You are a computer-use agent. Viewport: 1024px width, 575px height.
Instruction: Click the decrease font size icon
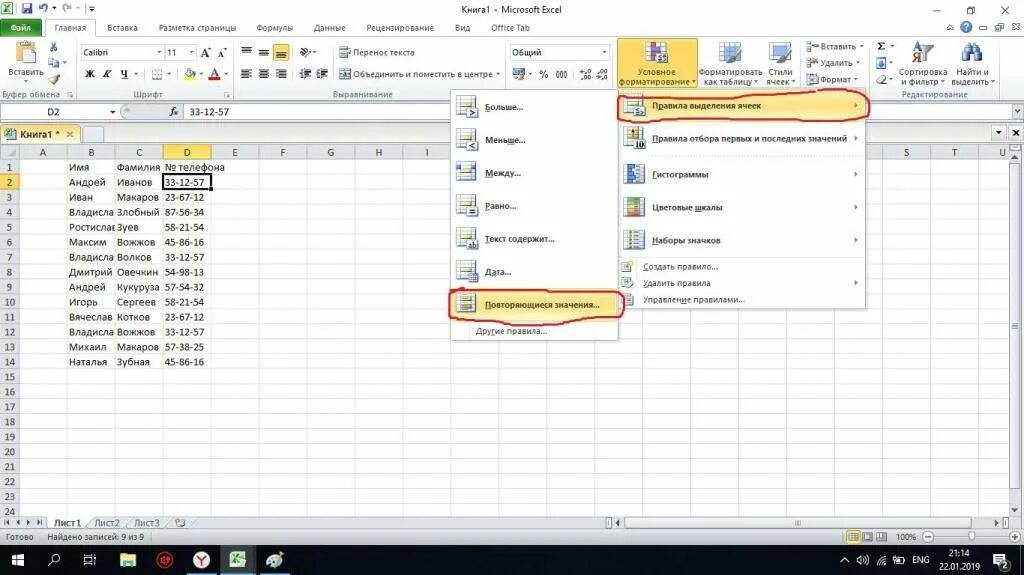tap(222, 52)
